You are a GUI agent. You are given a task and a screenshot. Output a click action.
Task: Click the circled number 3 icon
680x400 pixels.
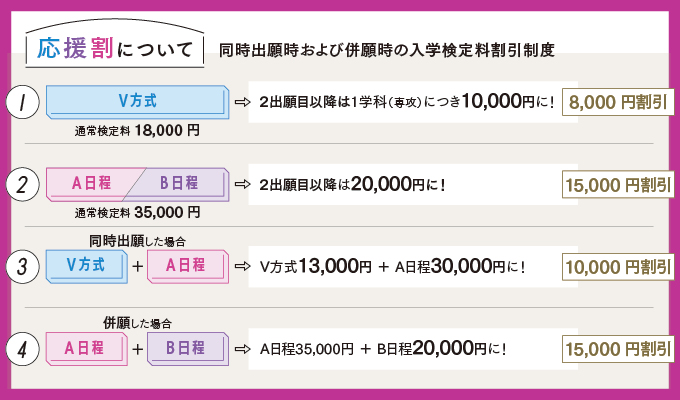coord(22,266)
